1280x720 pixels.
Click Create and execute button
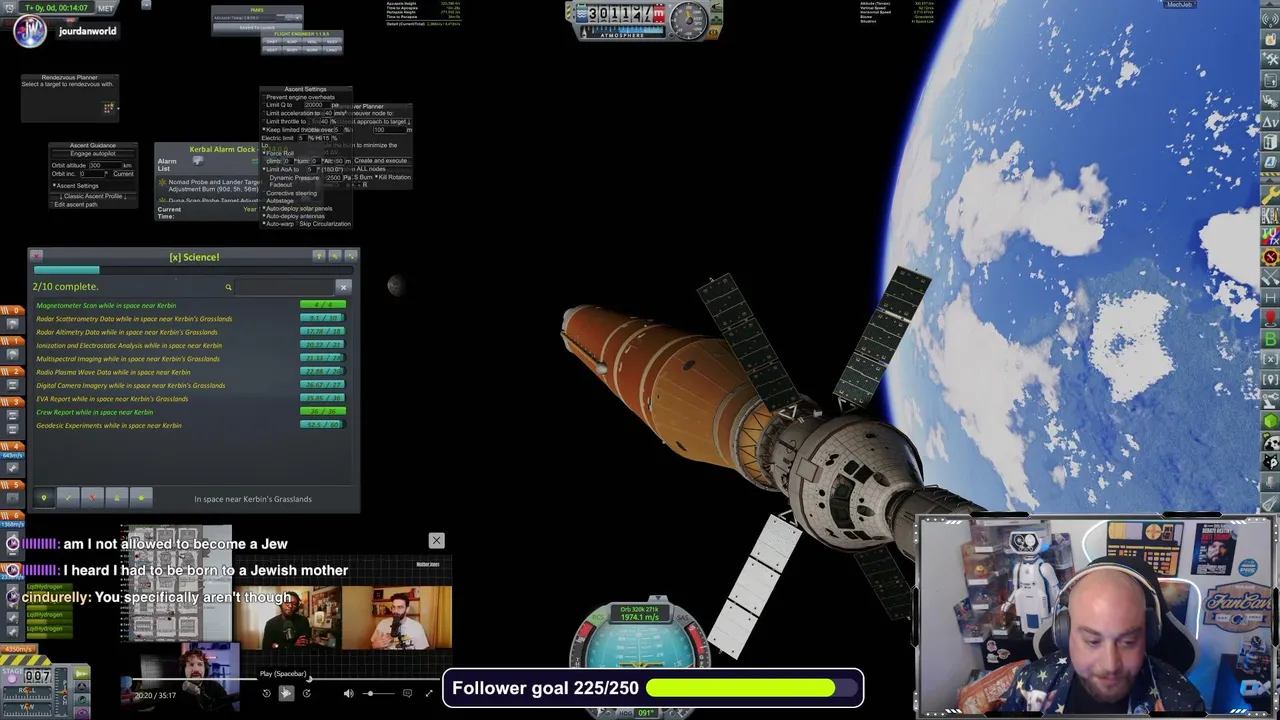382,161
